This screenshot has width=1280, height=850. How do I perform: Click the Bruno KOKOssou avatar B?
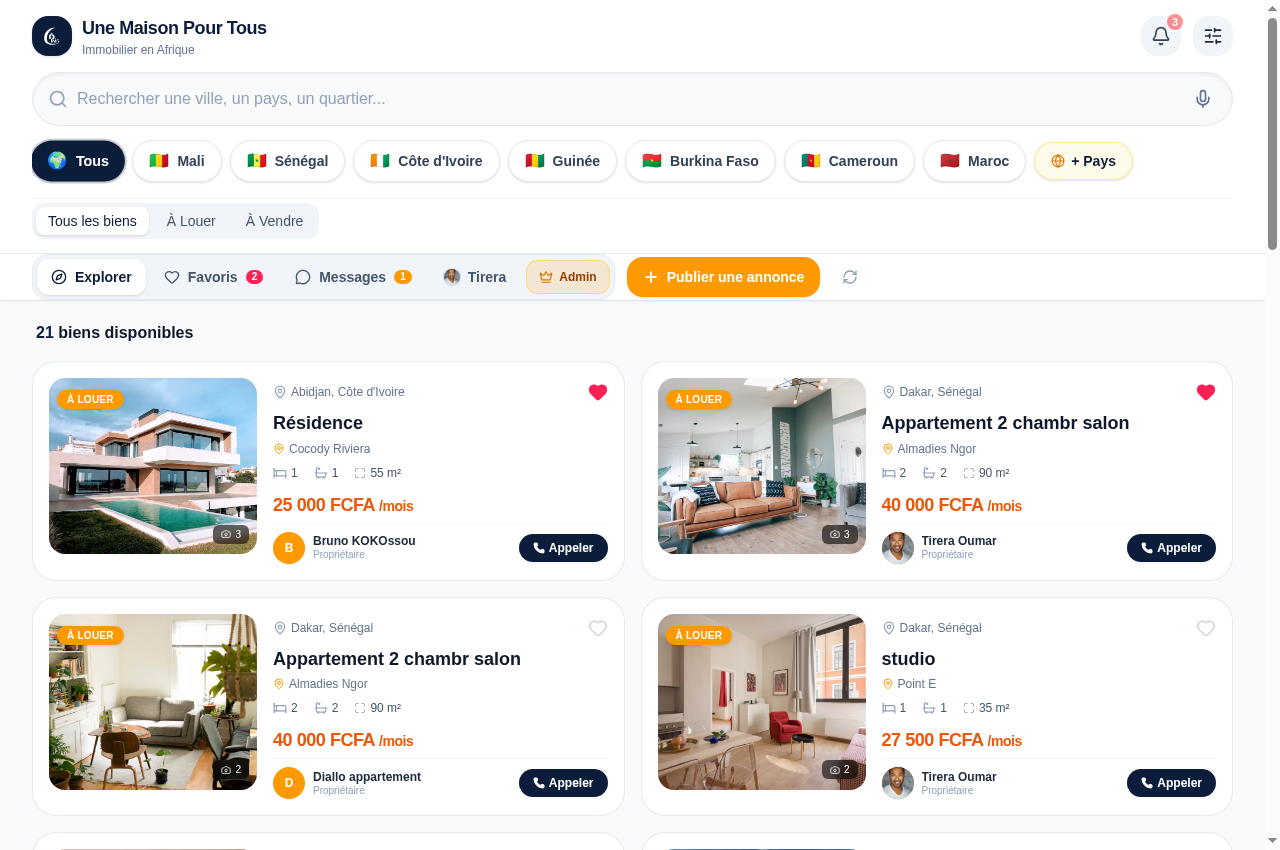coord(289,548)
